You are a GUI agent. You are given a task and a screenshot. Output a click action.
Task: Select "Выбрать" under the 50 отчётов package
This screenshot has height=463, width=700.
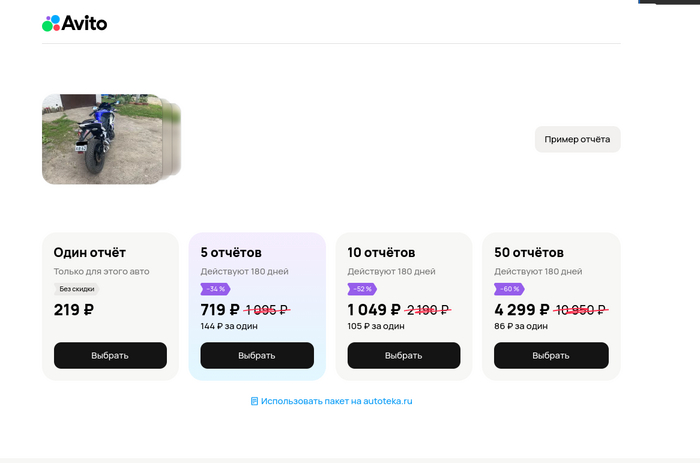click(551, 355)
